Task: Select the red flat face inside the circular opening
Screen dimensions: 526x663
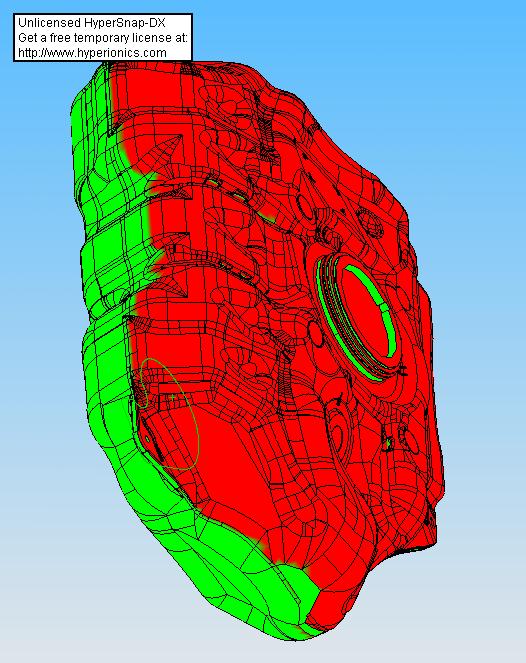Action: [363, 315]
